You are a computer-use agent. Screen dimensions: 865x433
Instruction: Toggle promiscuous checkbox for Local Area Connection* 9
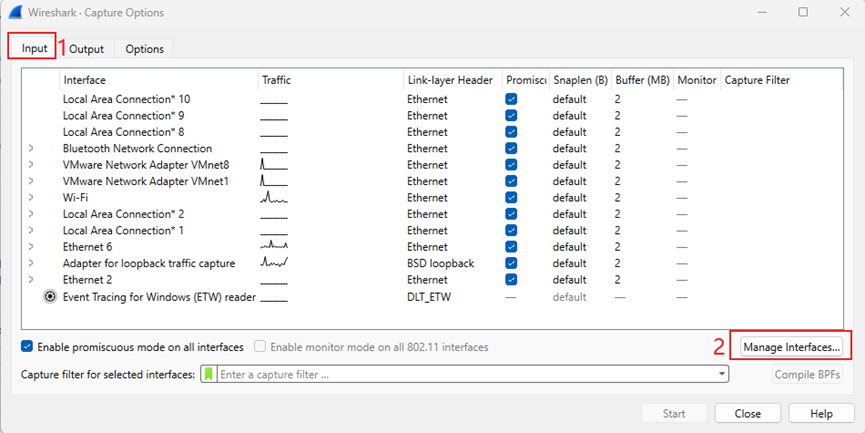pyautogui.click(x=511, y=115)
